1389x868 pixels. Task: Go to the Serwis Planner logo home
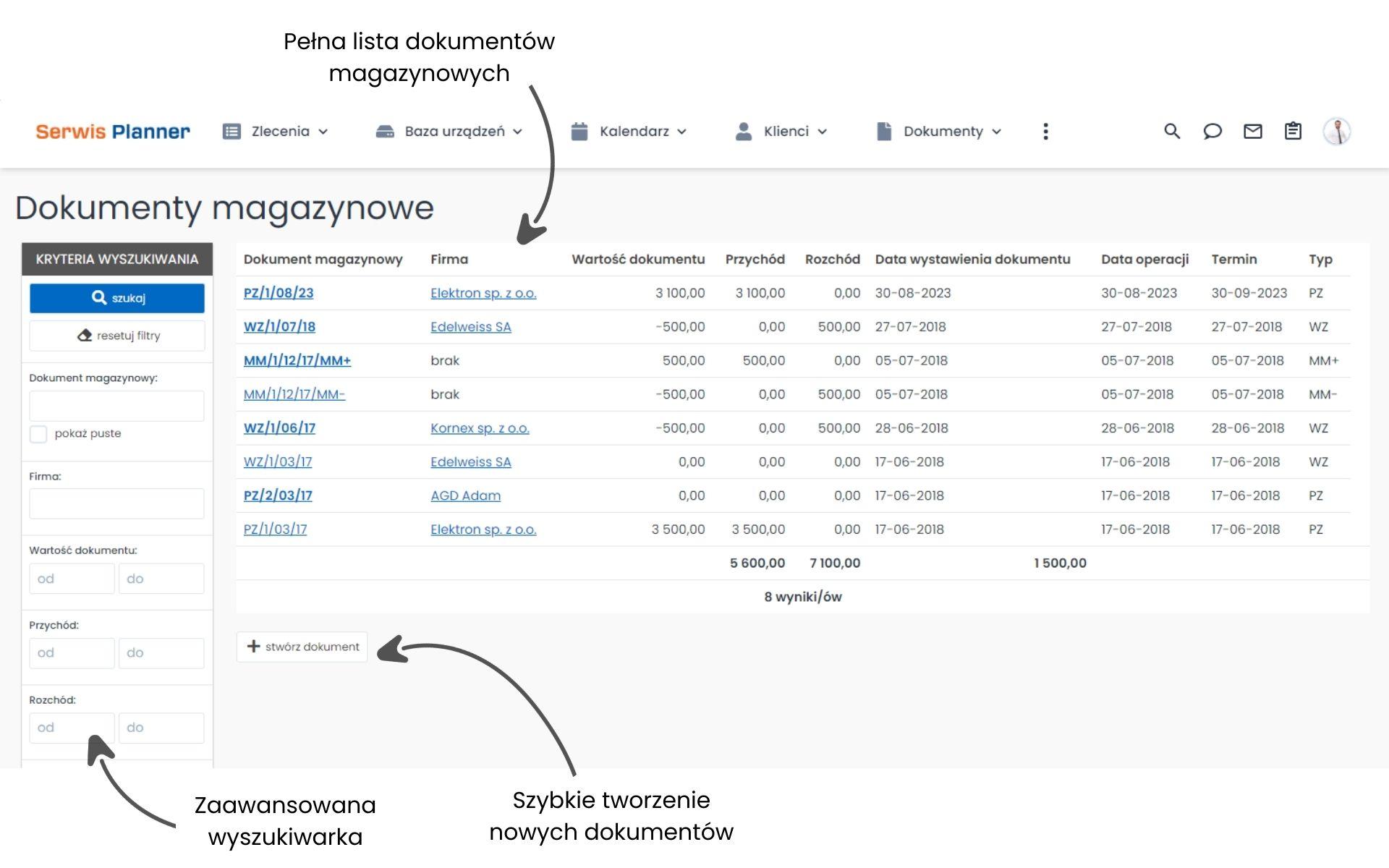point(113,132)
